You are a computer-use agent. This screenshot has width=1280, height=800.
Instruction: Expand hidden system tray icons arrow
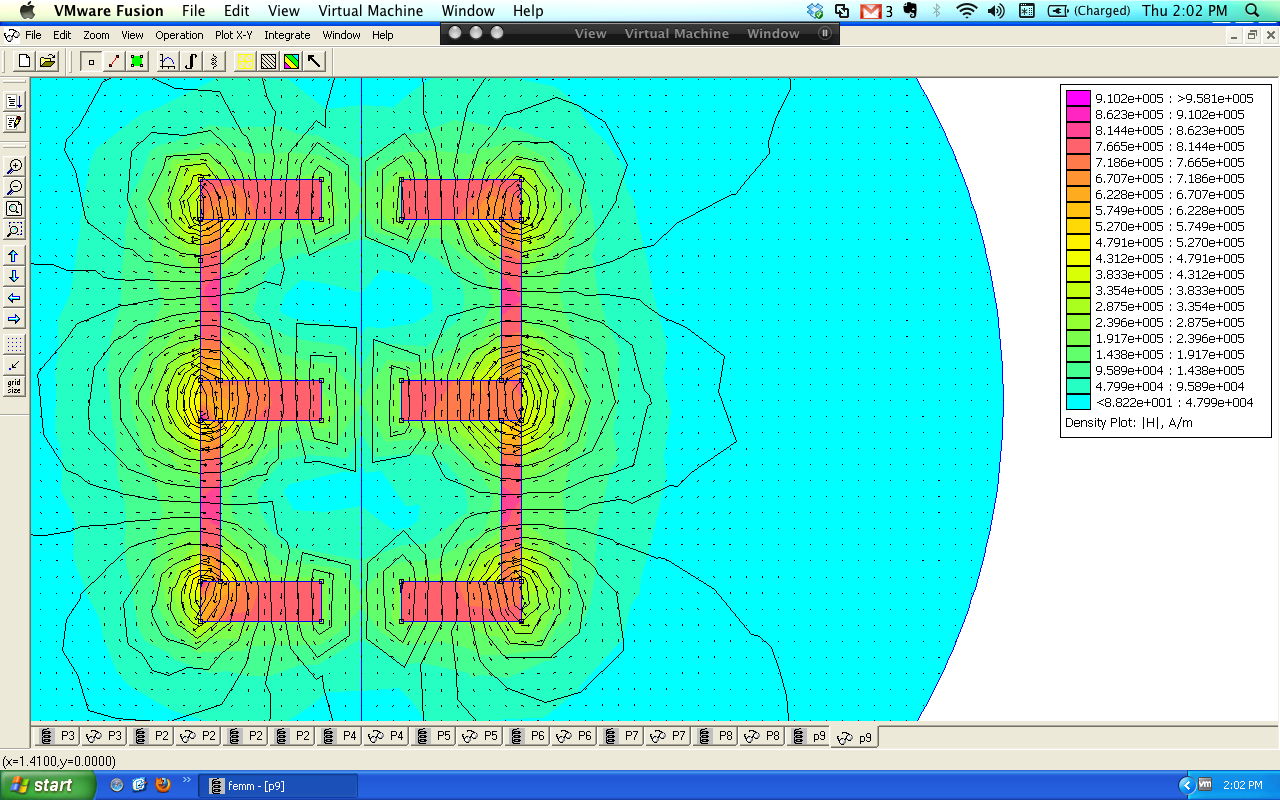point(1186,785)
